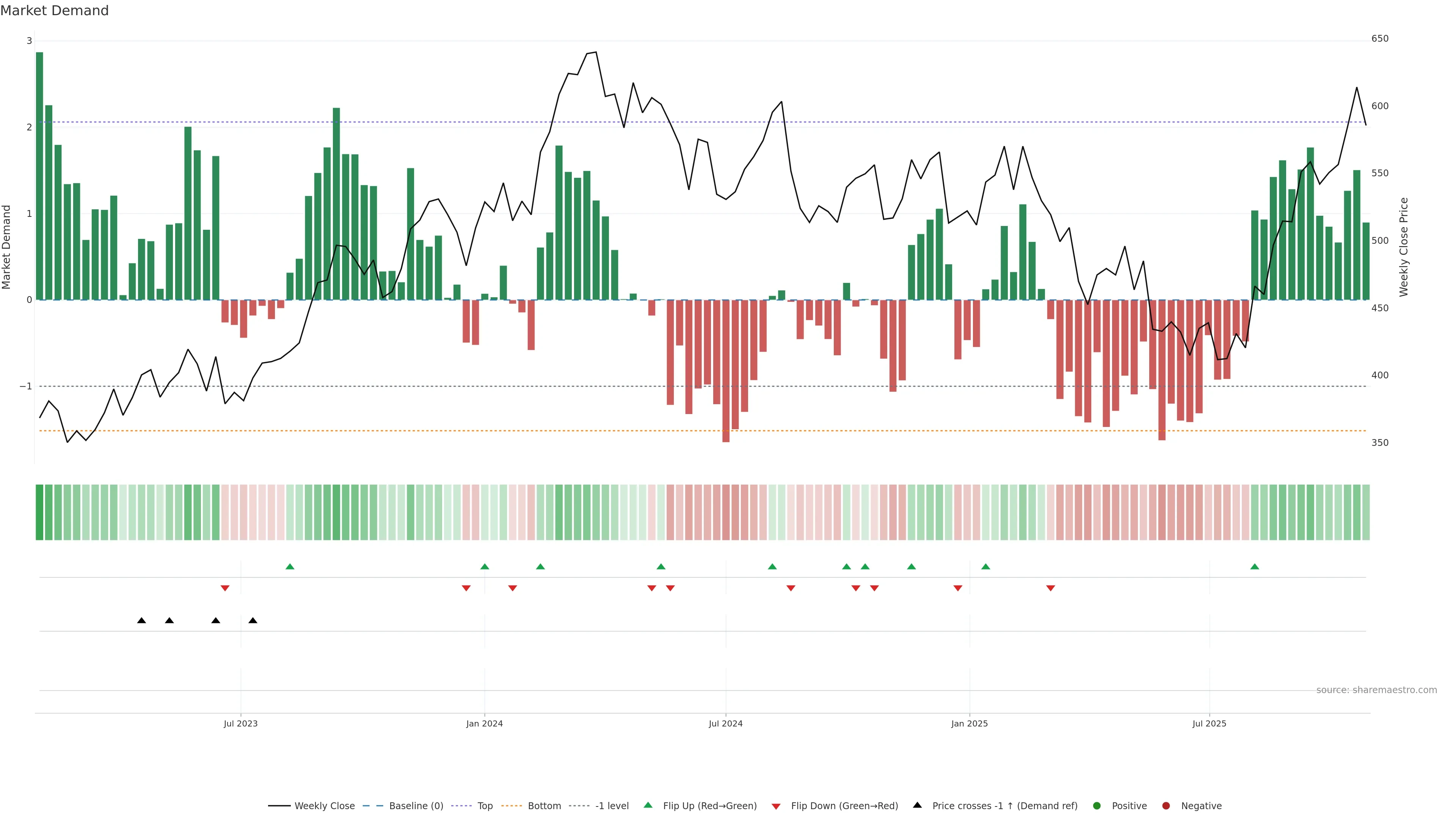Hide the Top dotted line series
1456x819 pixels.
coord(485,806)
